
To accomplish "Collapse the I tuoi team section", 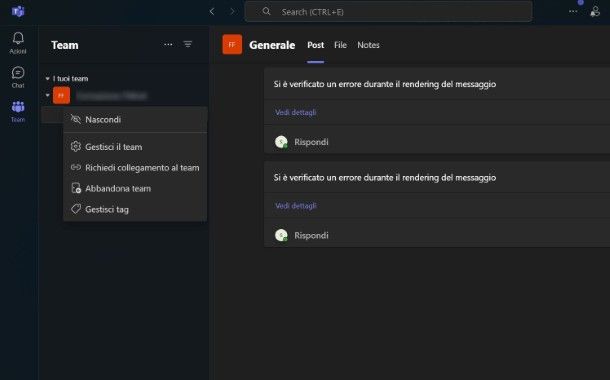I will (47, 79).
